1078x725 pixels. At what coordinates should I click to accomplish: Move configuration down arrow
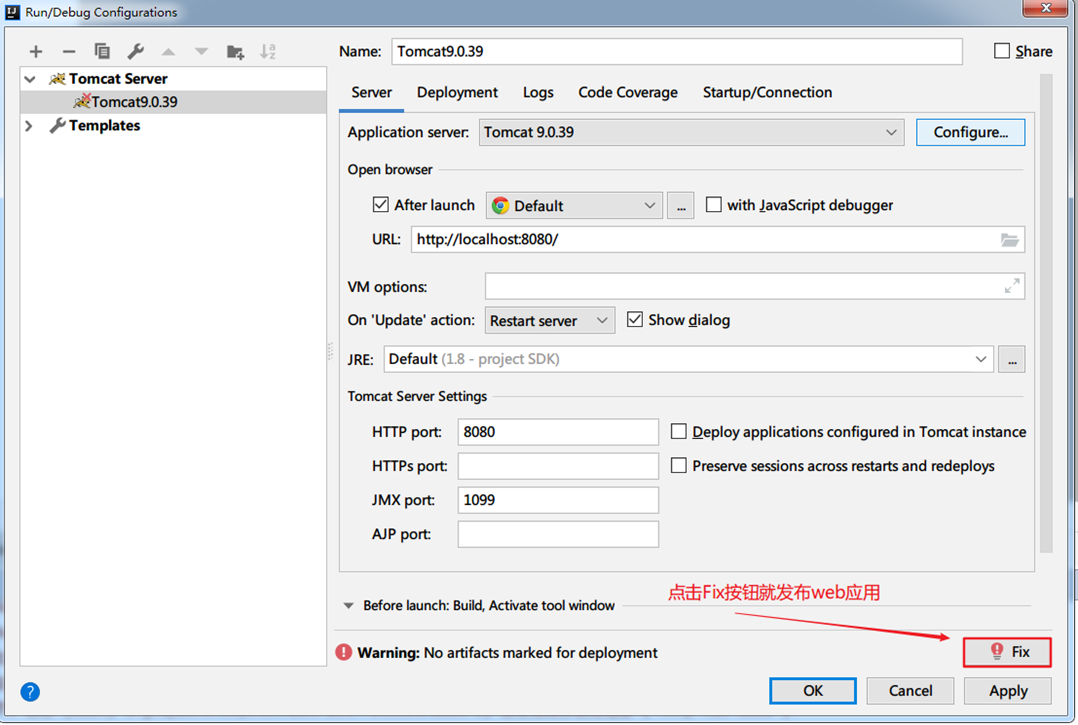201,52
